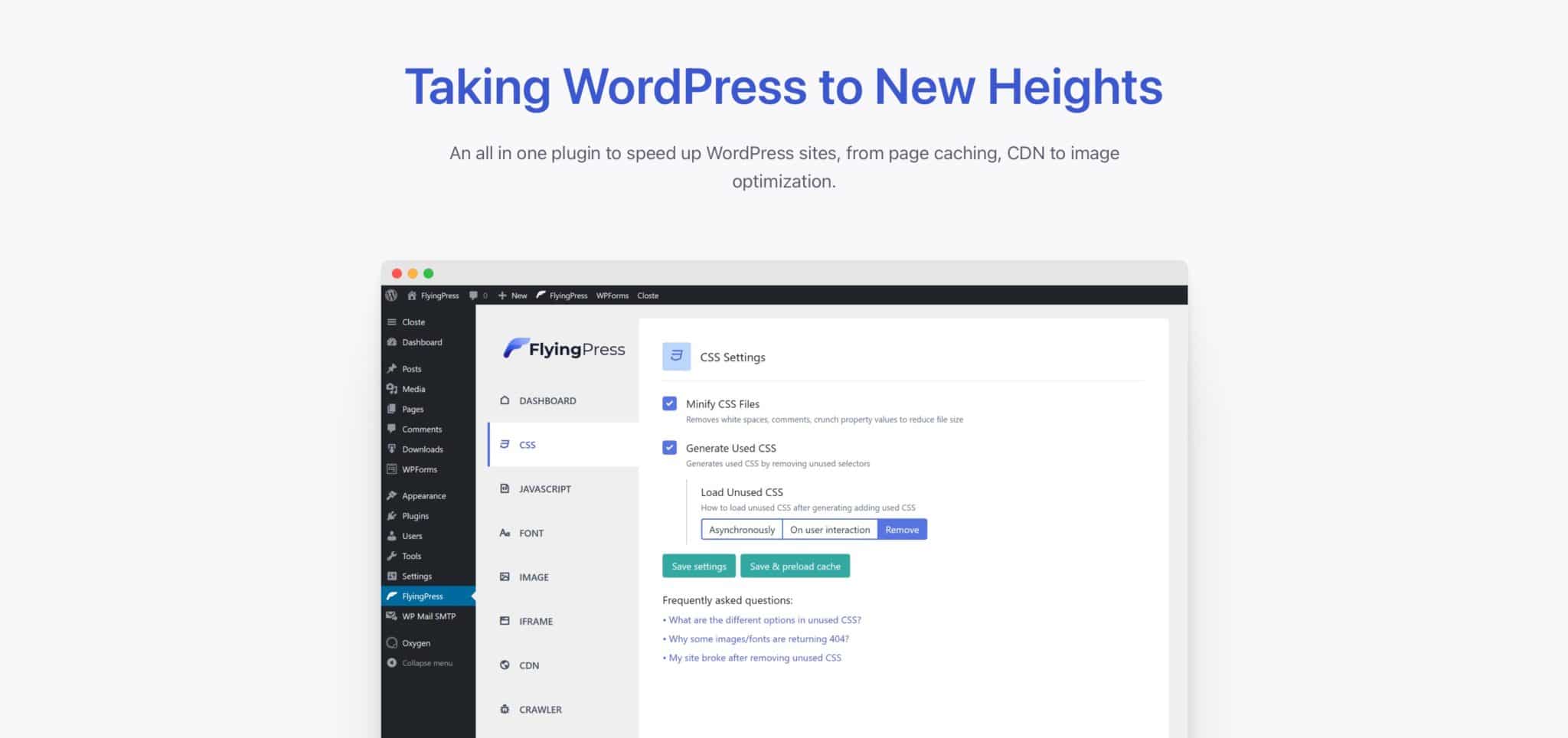Click the red close window dot
The image size is (1568, 738).
pos(397,273)
